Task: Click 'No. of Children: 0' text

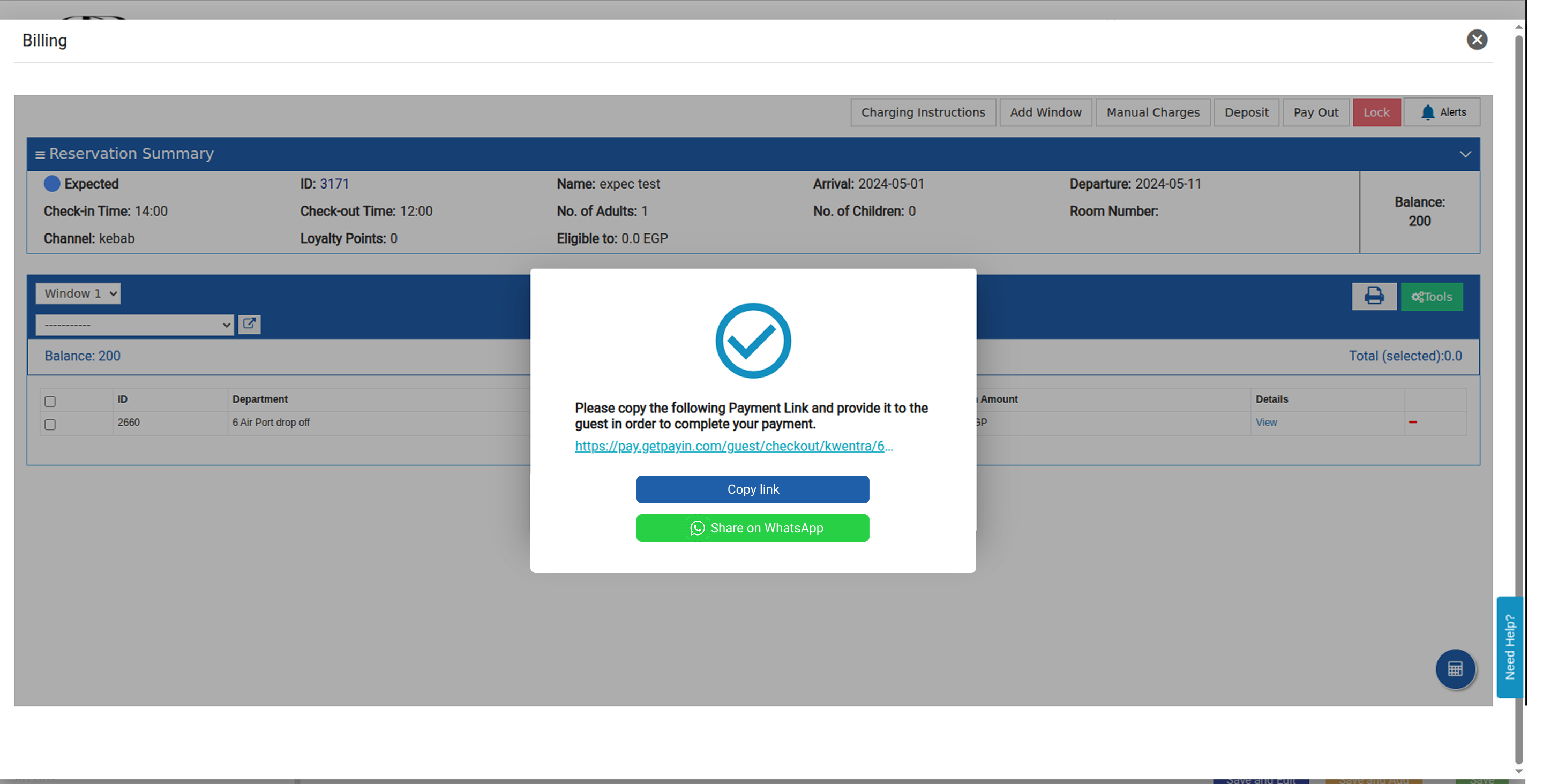Action: click(x=864, y=212)
